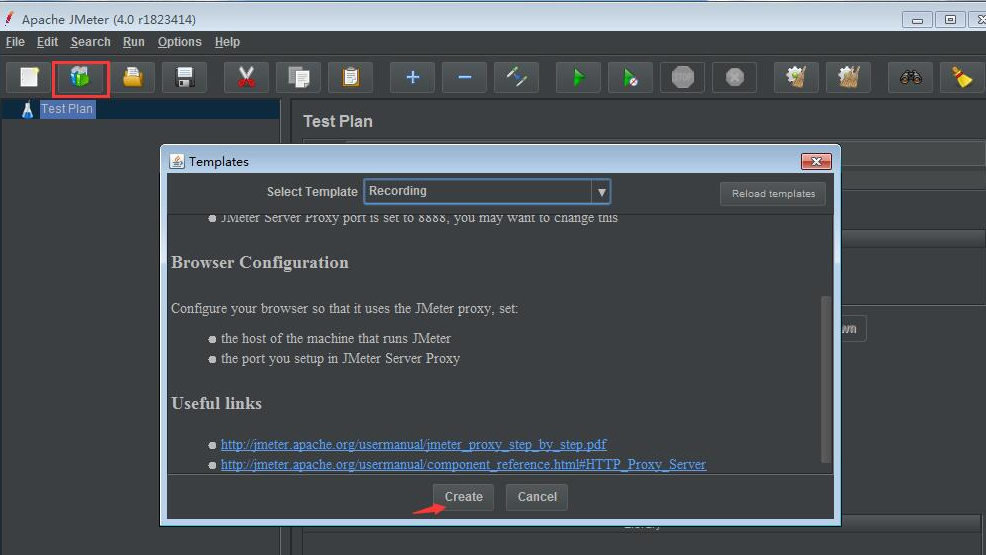Click the Test Plan flask icon in tree
This screenshot has width=986, height=555.
pyautogui.click(x=27, y=109)
